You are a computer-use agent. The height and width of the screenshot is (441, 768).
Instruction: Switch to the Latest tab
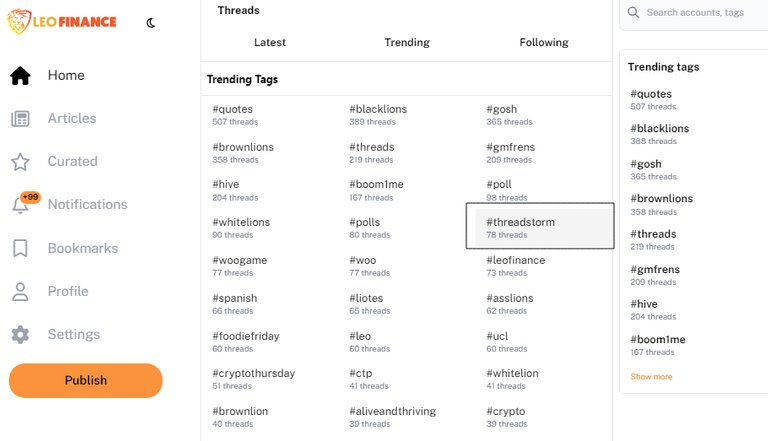(x=269, y=42)
